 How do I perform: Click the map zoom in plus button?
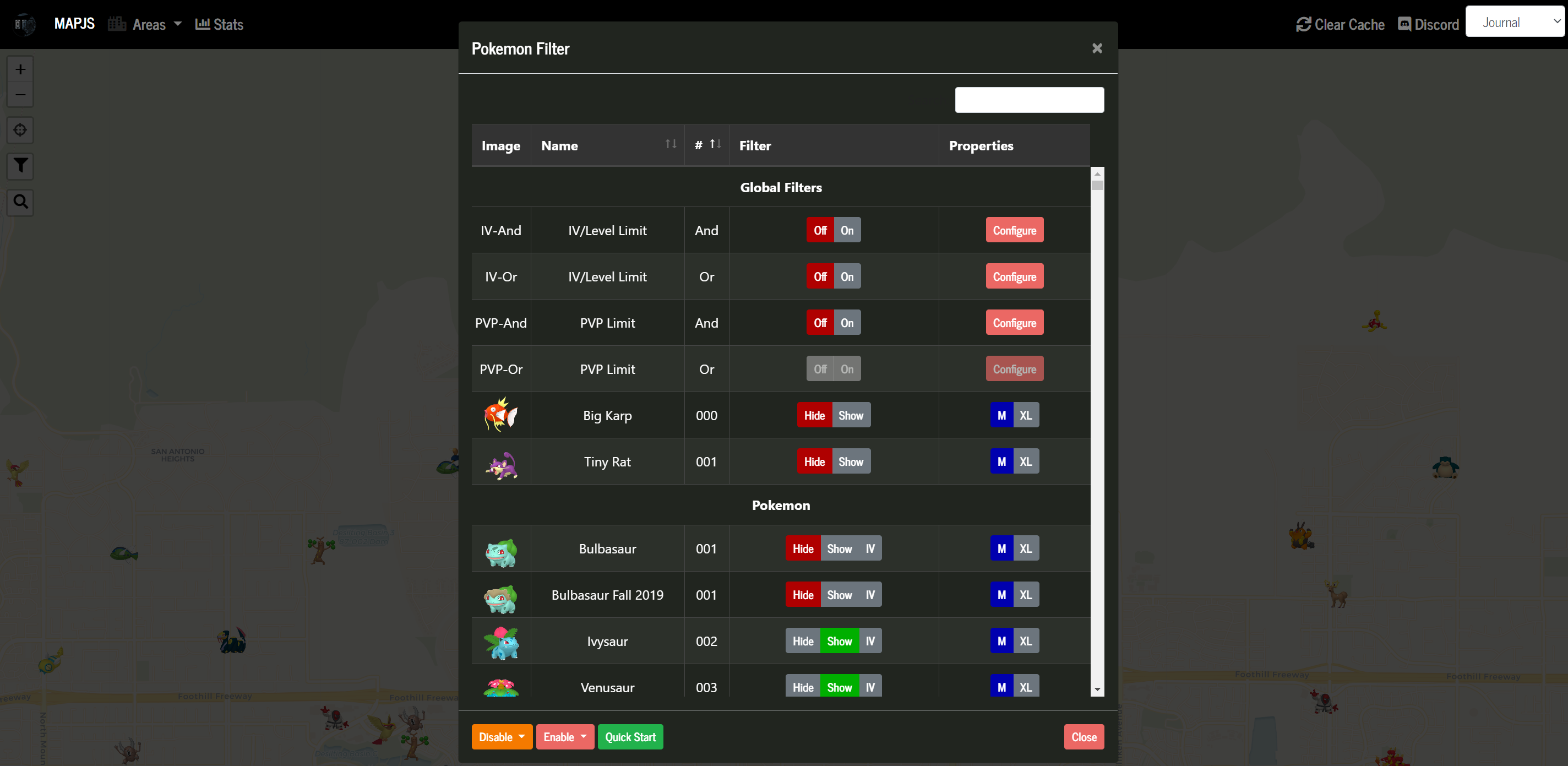point(20,69)
